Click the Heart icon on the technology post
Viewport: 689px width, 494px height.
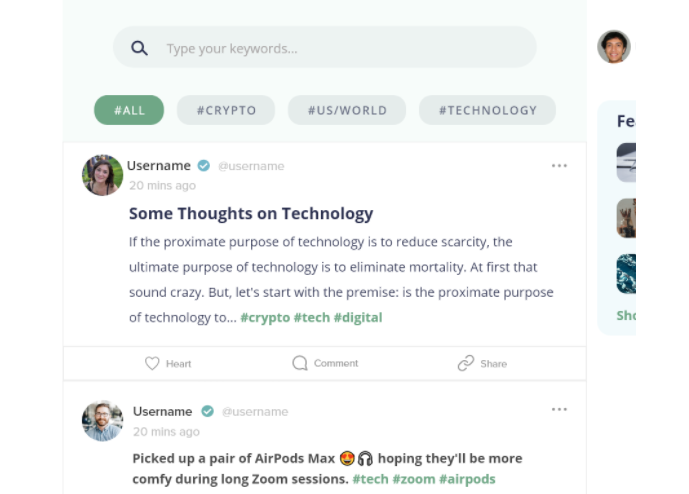point(152,363)
